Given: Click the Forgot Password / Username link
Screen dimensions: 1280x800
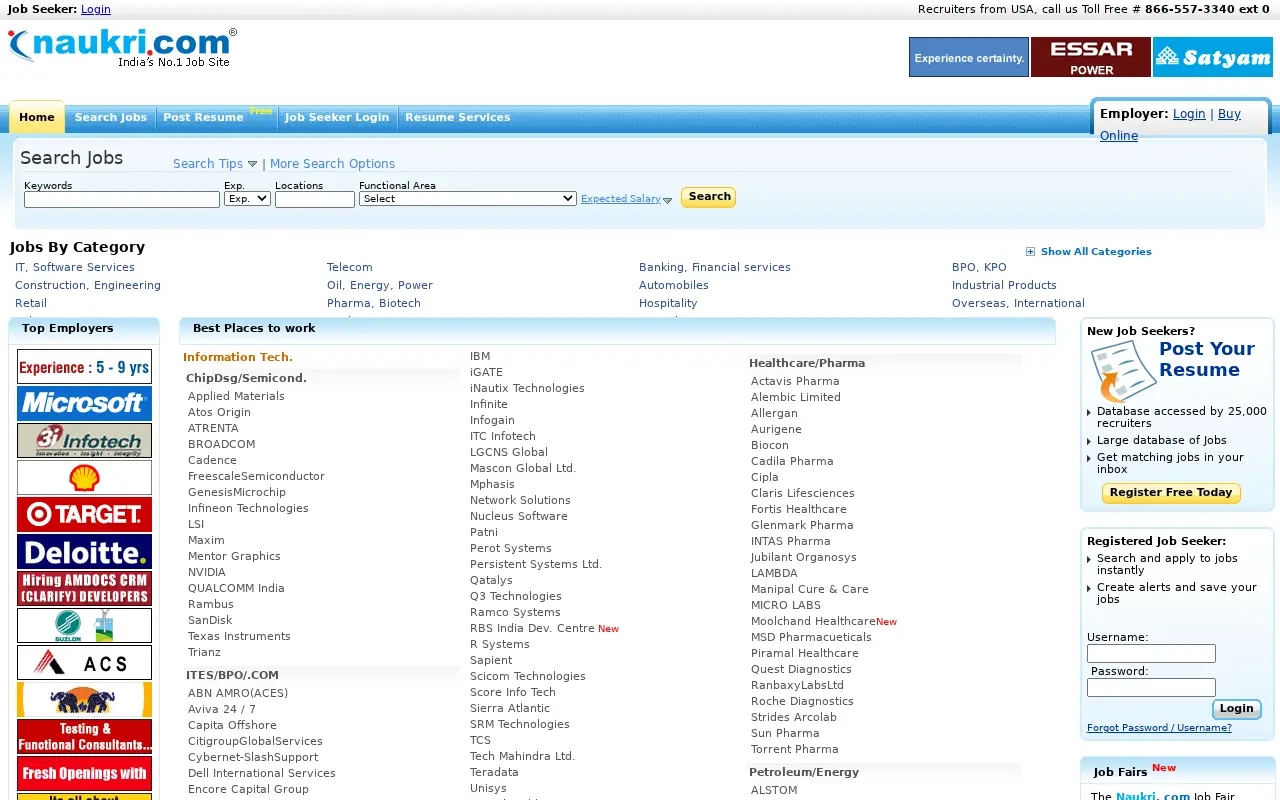Looking at the screenshot, I should click(1159, 728).
